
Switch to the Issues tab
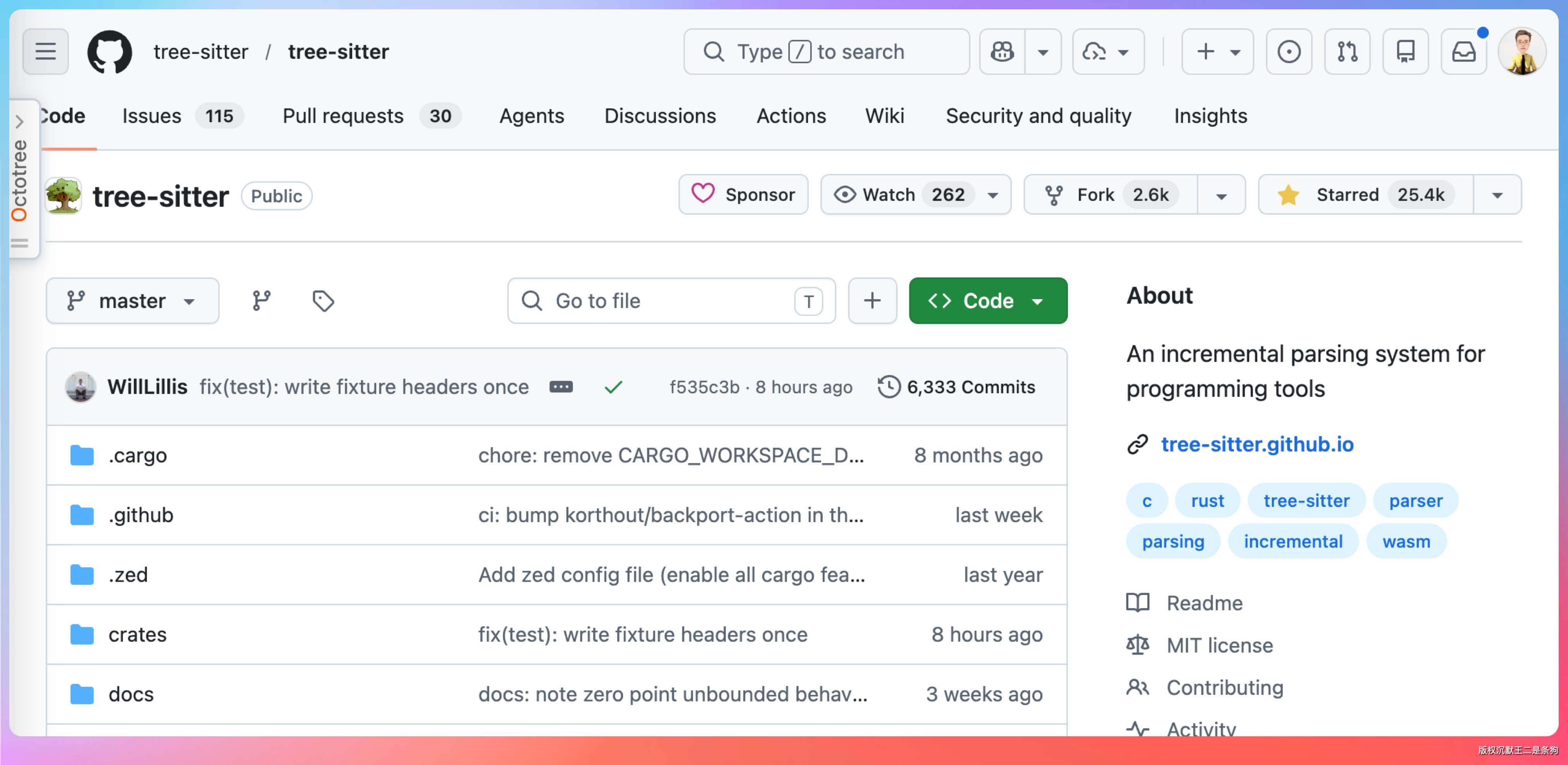(182, 116)
